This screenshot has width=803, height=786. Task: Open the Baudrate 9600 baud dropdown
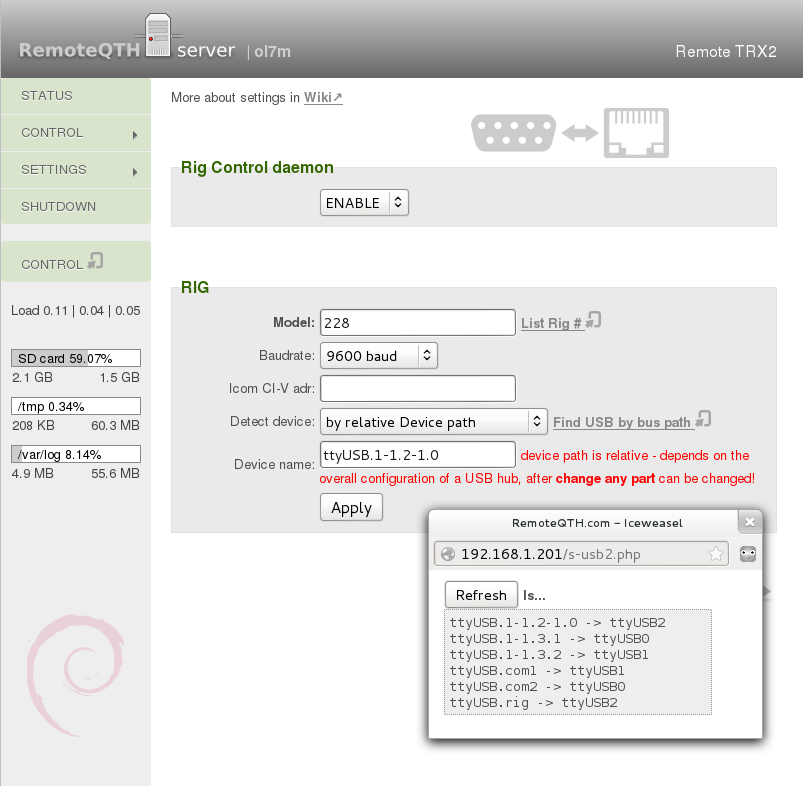tap(378, 355)
